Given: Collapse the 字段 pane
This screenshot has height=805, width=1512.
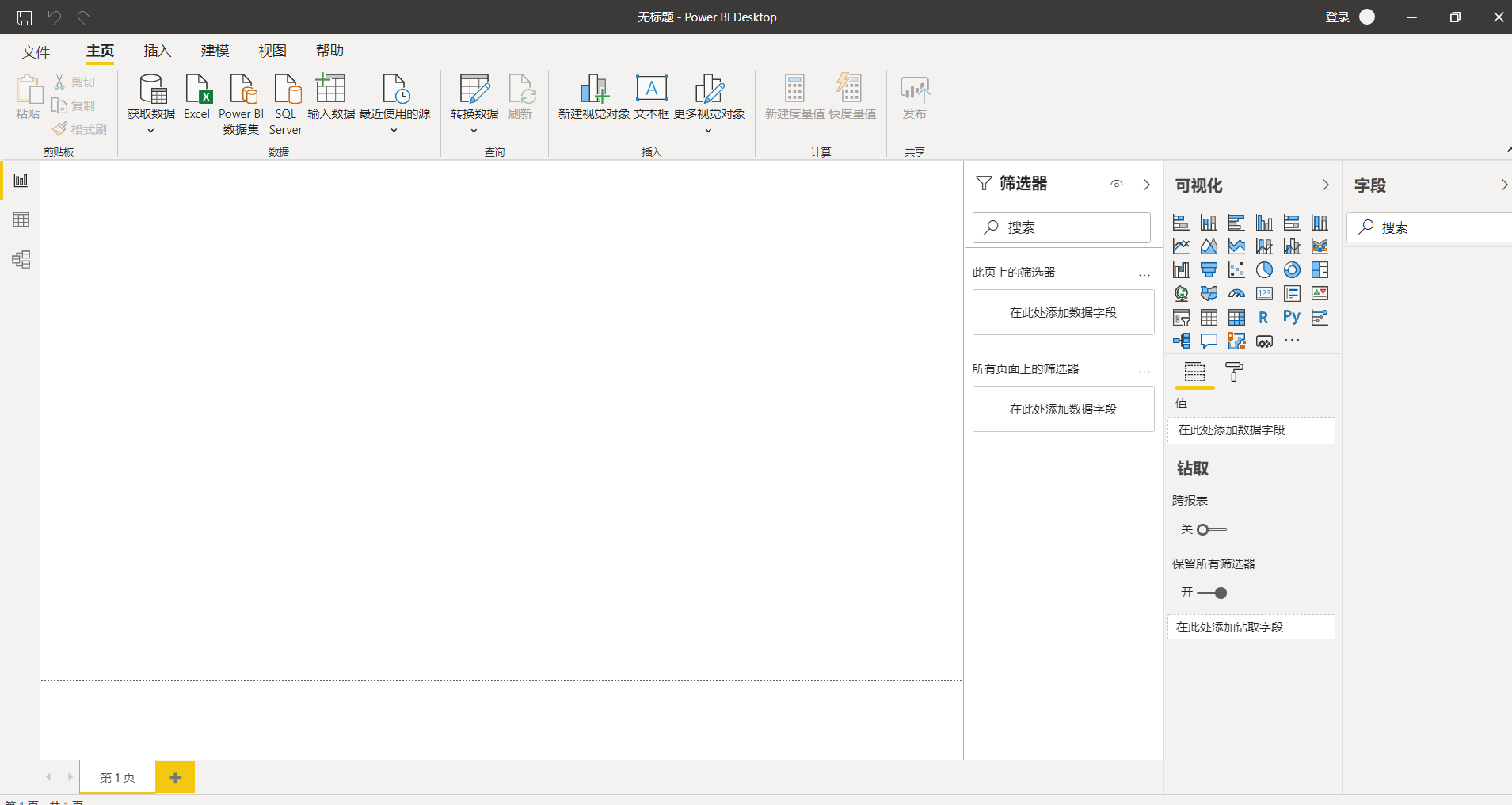Looking at the screenshot, I should click(x=1503, y=185).
